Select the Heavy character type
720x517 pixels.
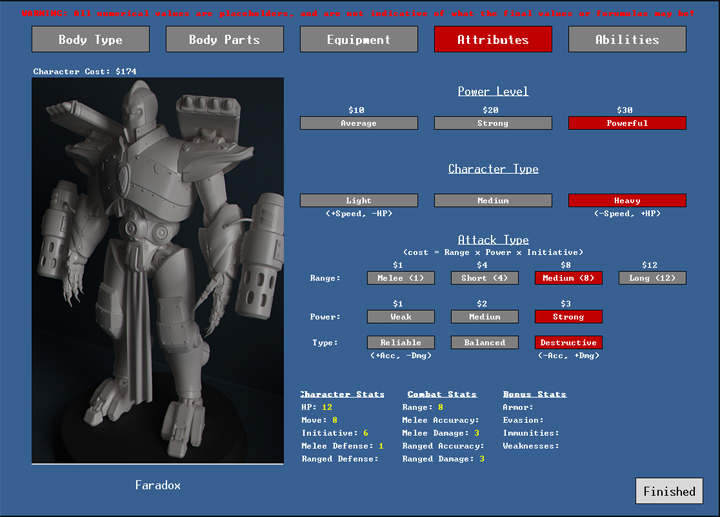pos(627,200)
